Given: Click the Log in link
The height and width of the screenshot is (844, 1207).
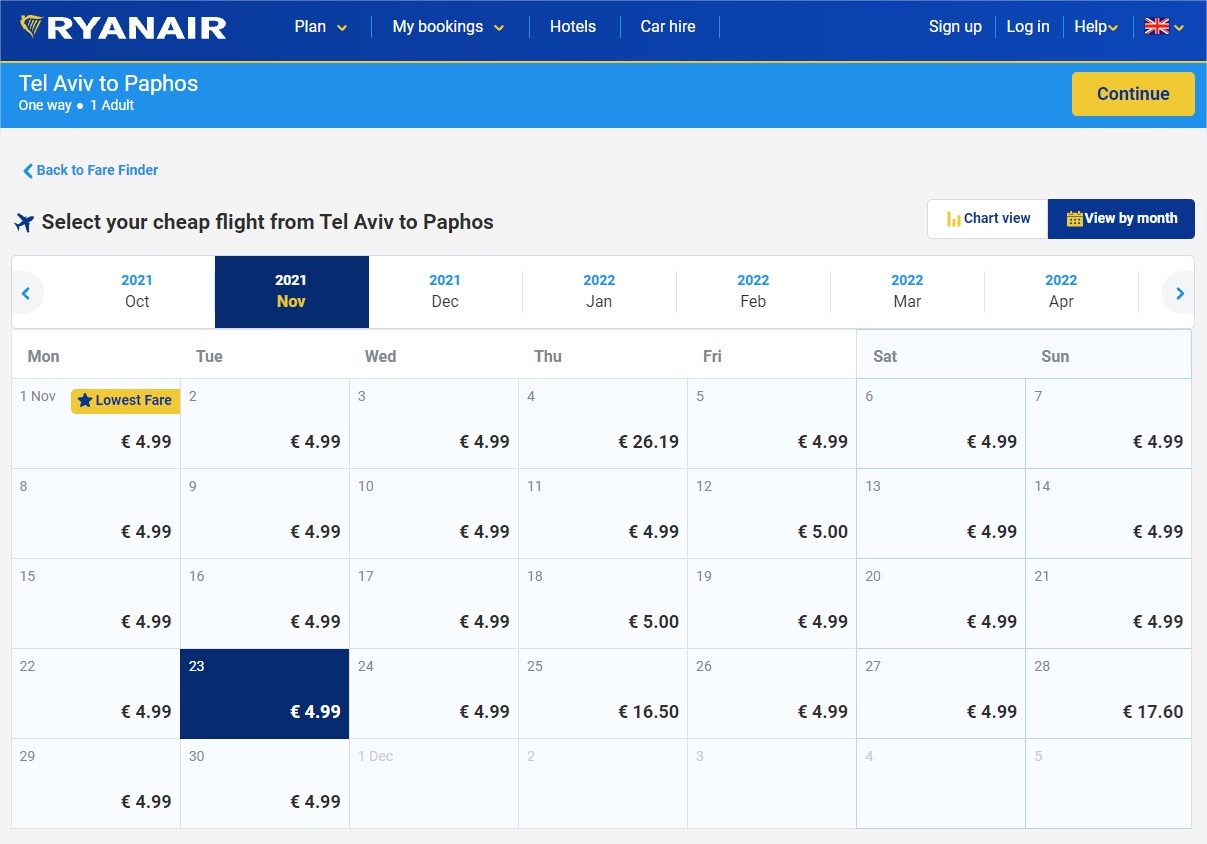Looking at the screenshot, I should [1028, 27].
